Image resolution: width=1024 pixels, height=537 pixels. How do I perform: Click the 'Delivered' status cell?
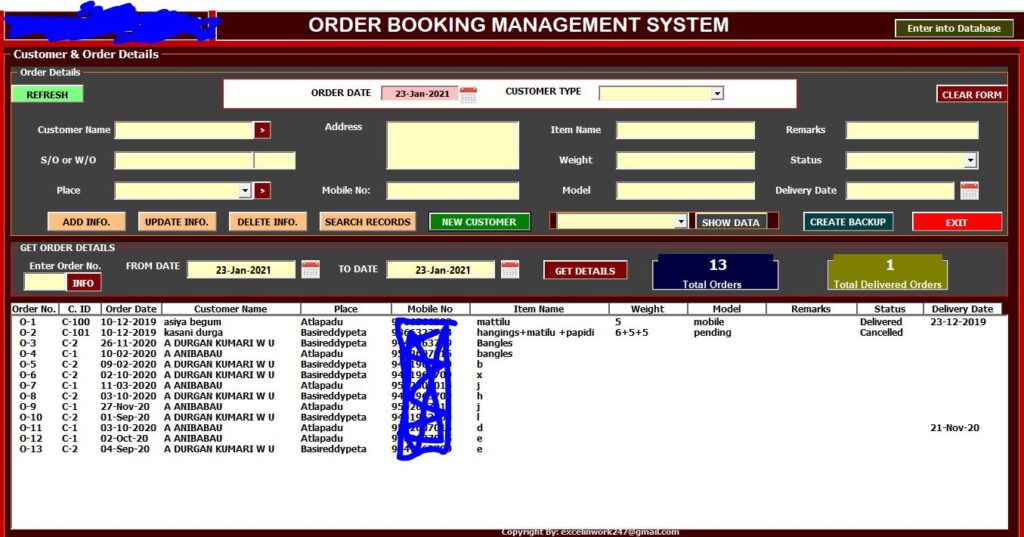(880, 321)
